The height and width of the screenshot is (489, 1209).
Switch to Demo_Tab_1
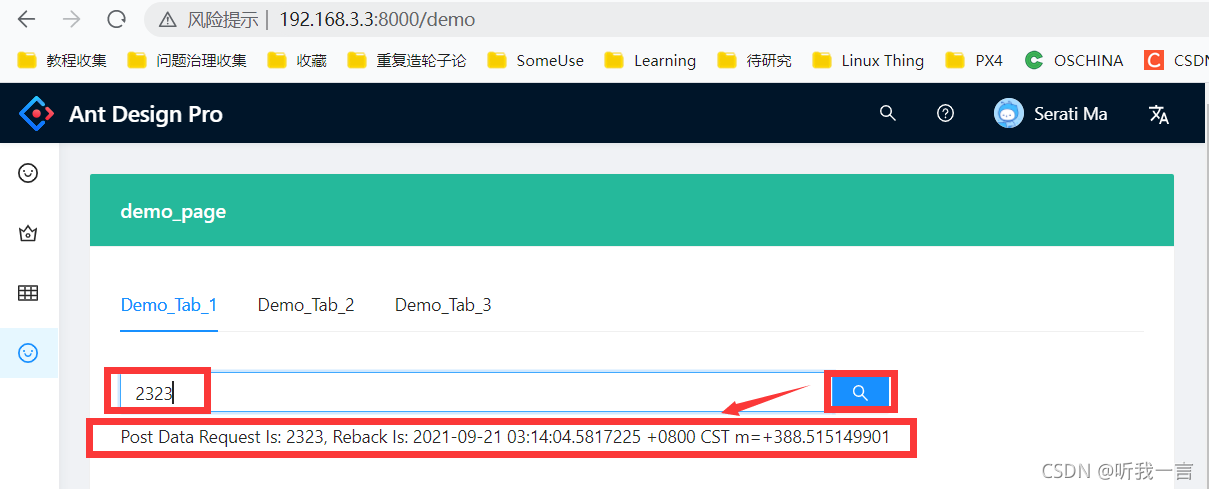point(169,305)
